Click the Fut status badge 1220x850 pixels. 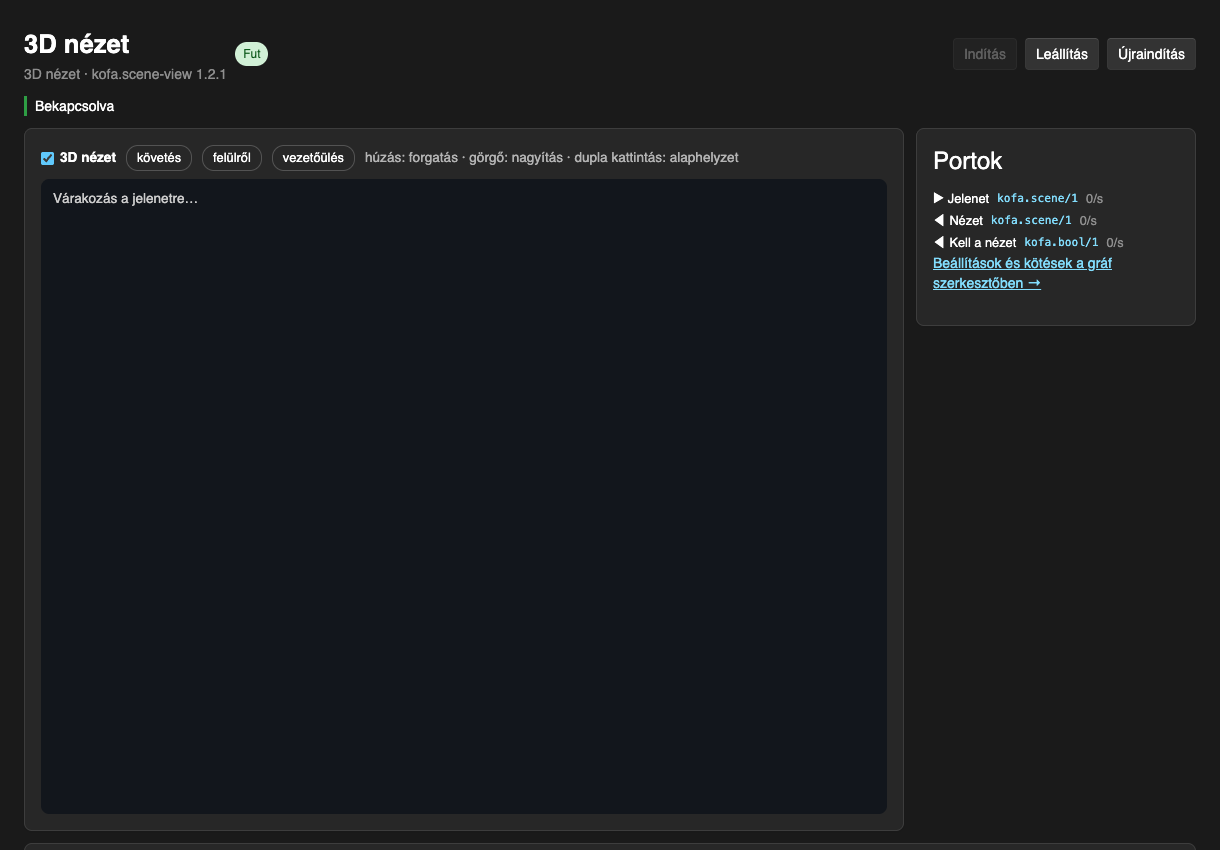tap(252, 54)
